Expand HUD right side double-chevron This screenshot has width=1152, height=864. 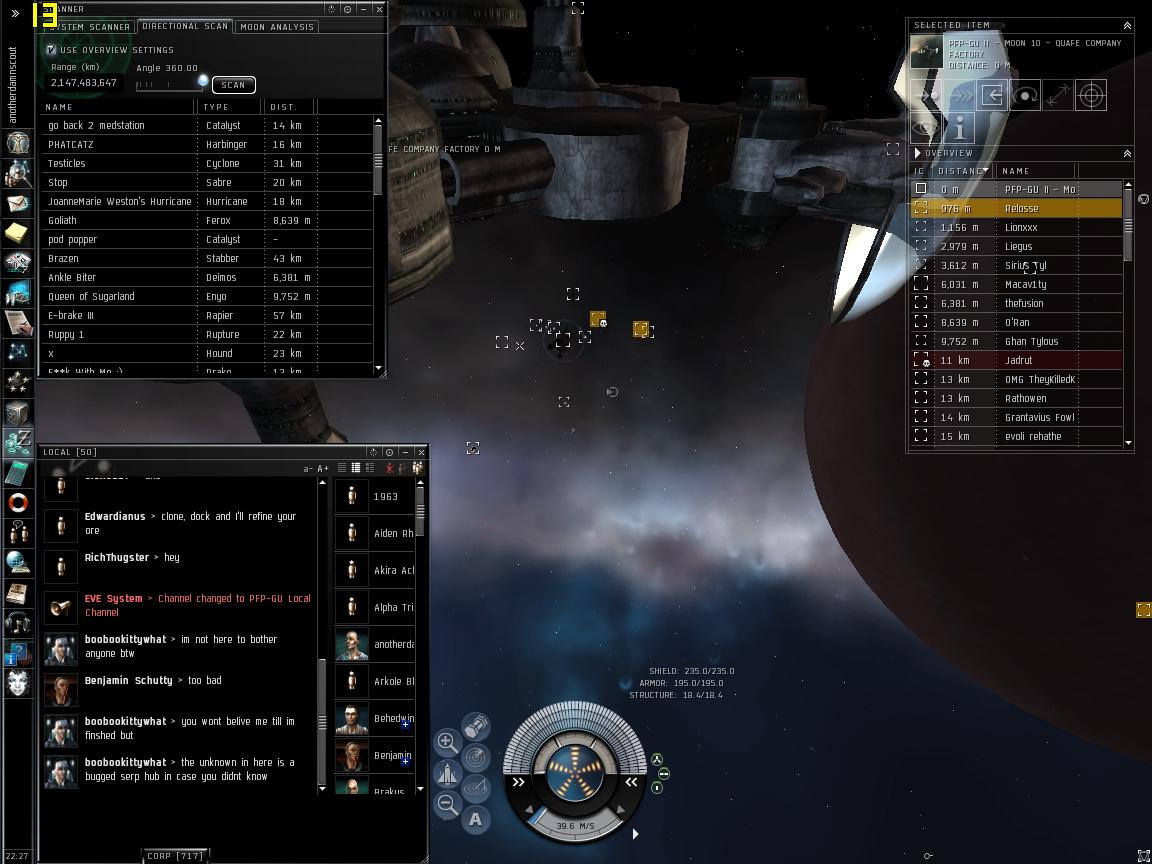[630, 782]
